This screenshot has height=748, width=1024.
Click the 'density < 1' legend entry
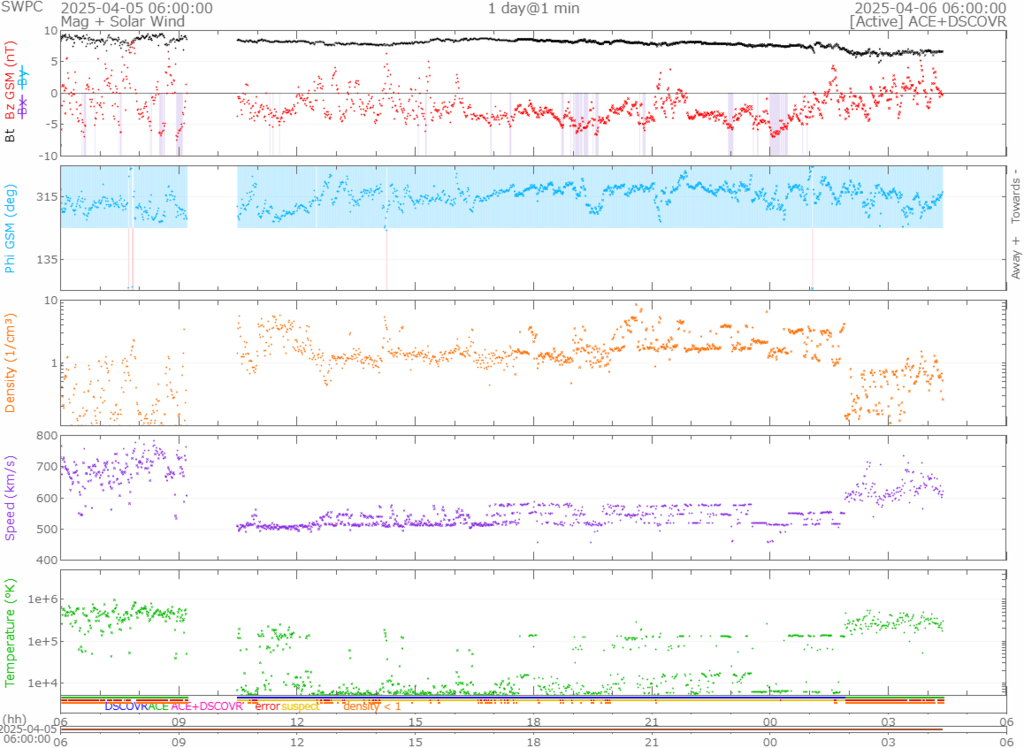pos(373,707)
